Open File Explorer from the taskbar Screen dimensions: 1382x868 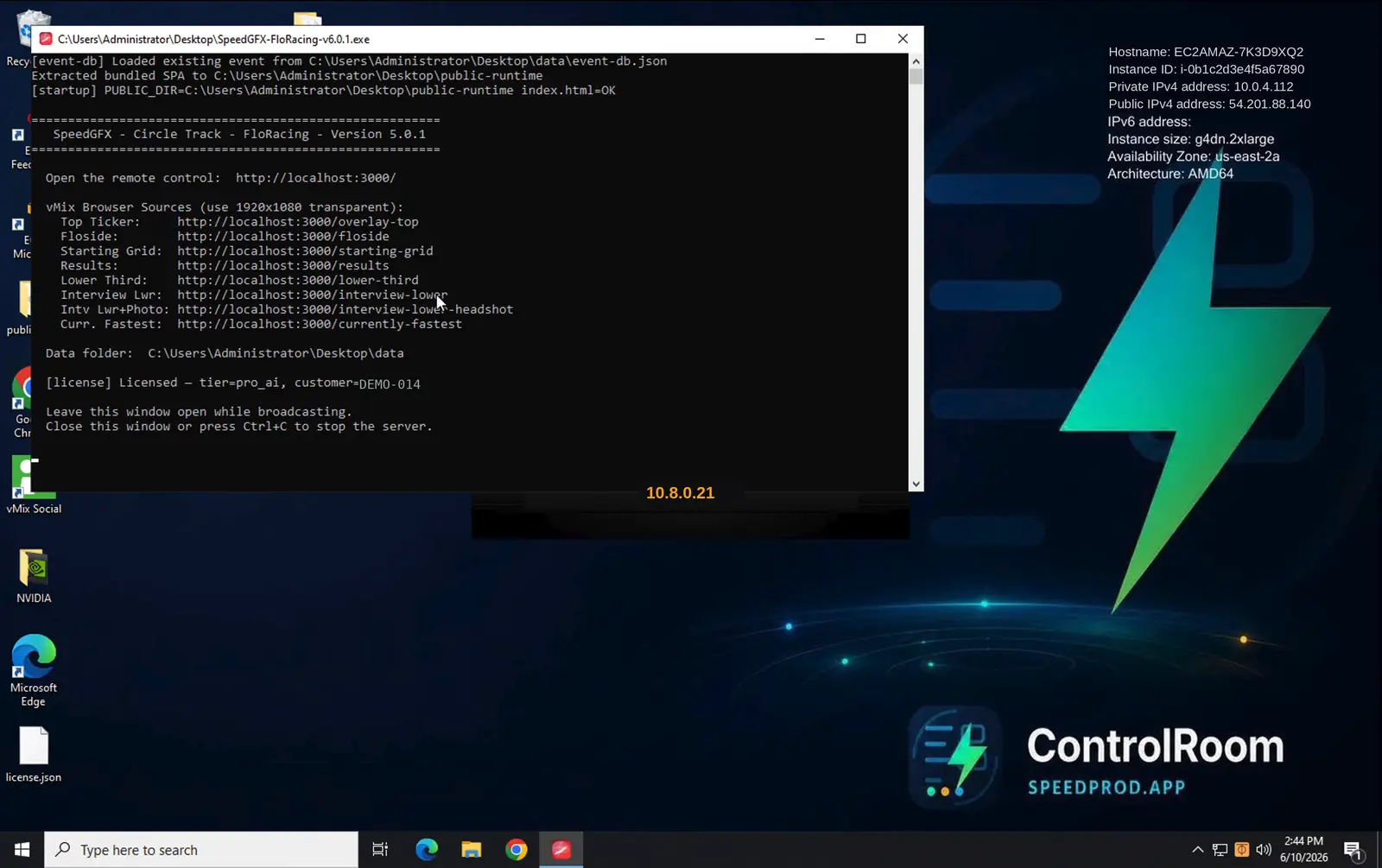click(x=472, y=850)
